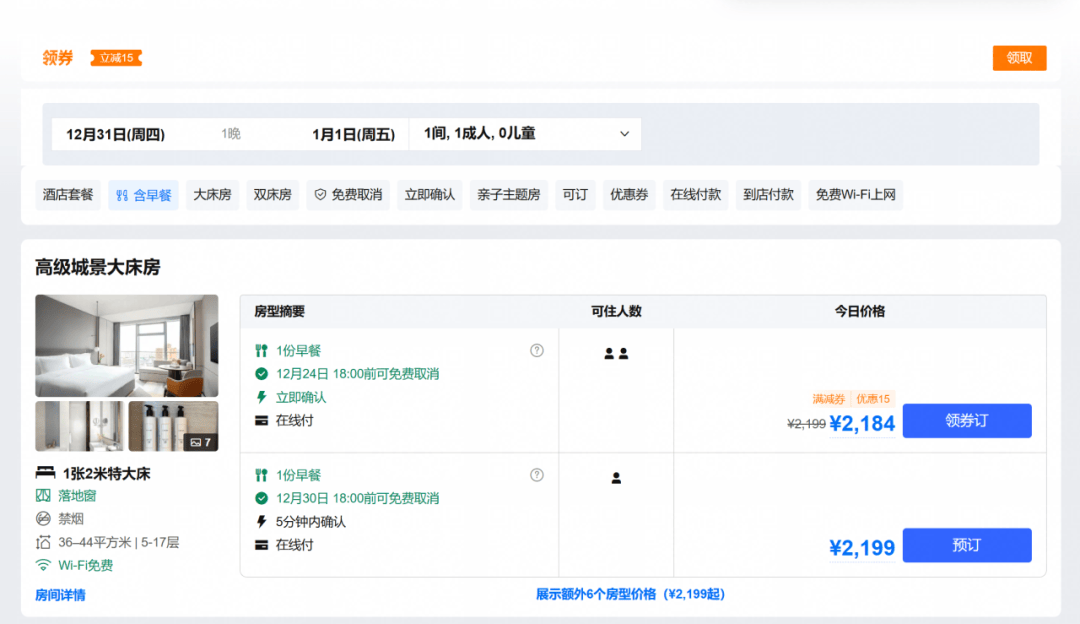Click the fork-and-knife icon in the 12月30日 offer
1080x624 pixels.
[261, 475]
